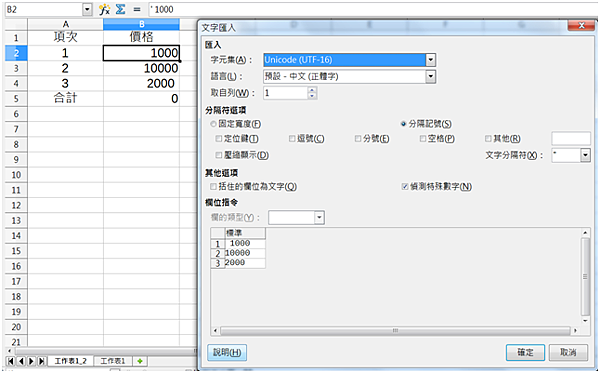Enable the 逗號 separator checkbox
This screenshot has height=373, width=600.
[292, 138]
